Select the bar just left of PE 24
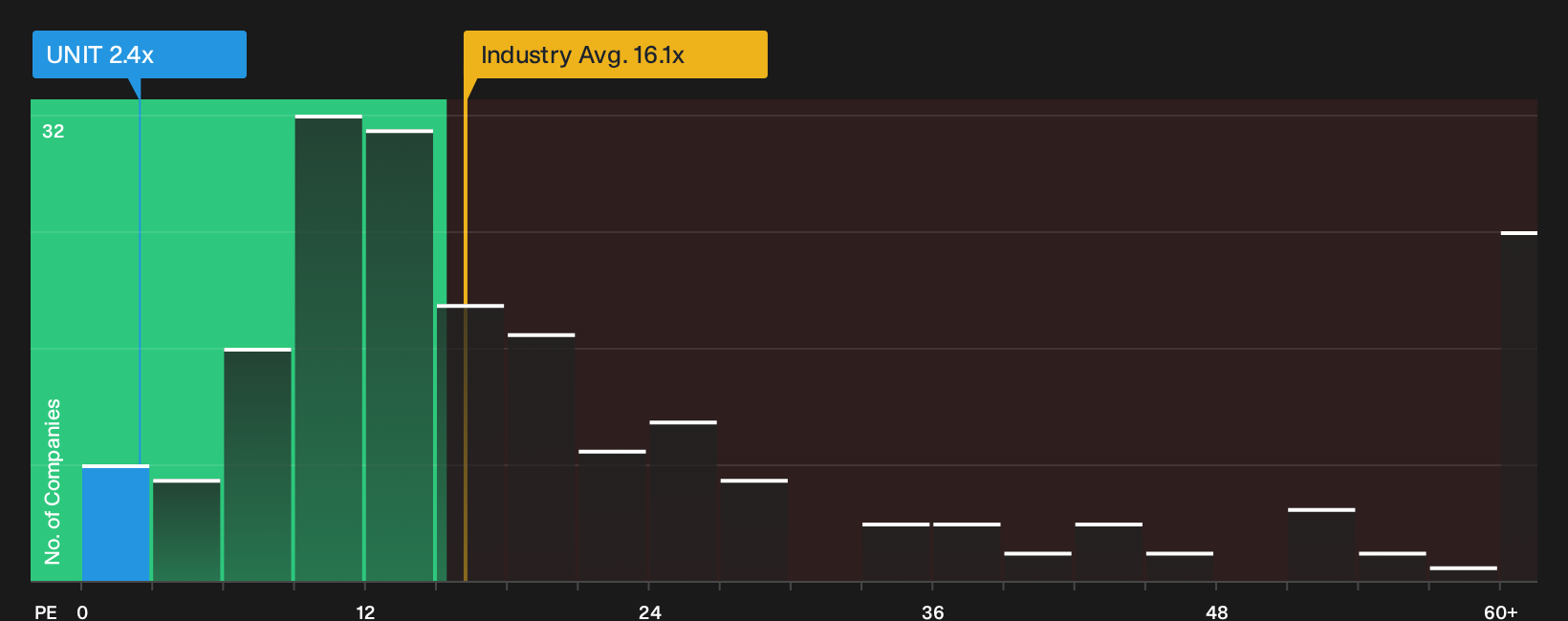 [613, 515]
